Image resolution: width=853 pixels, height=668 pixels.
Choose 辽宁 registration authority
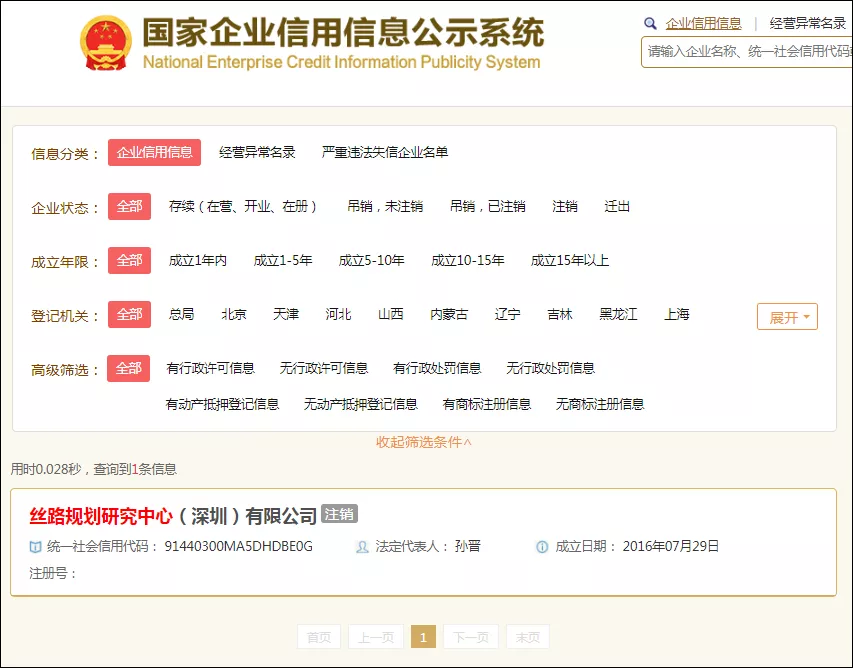(x=508, y=314)
